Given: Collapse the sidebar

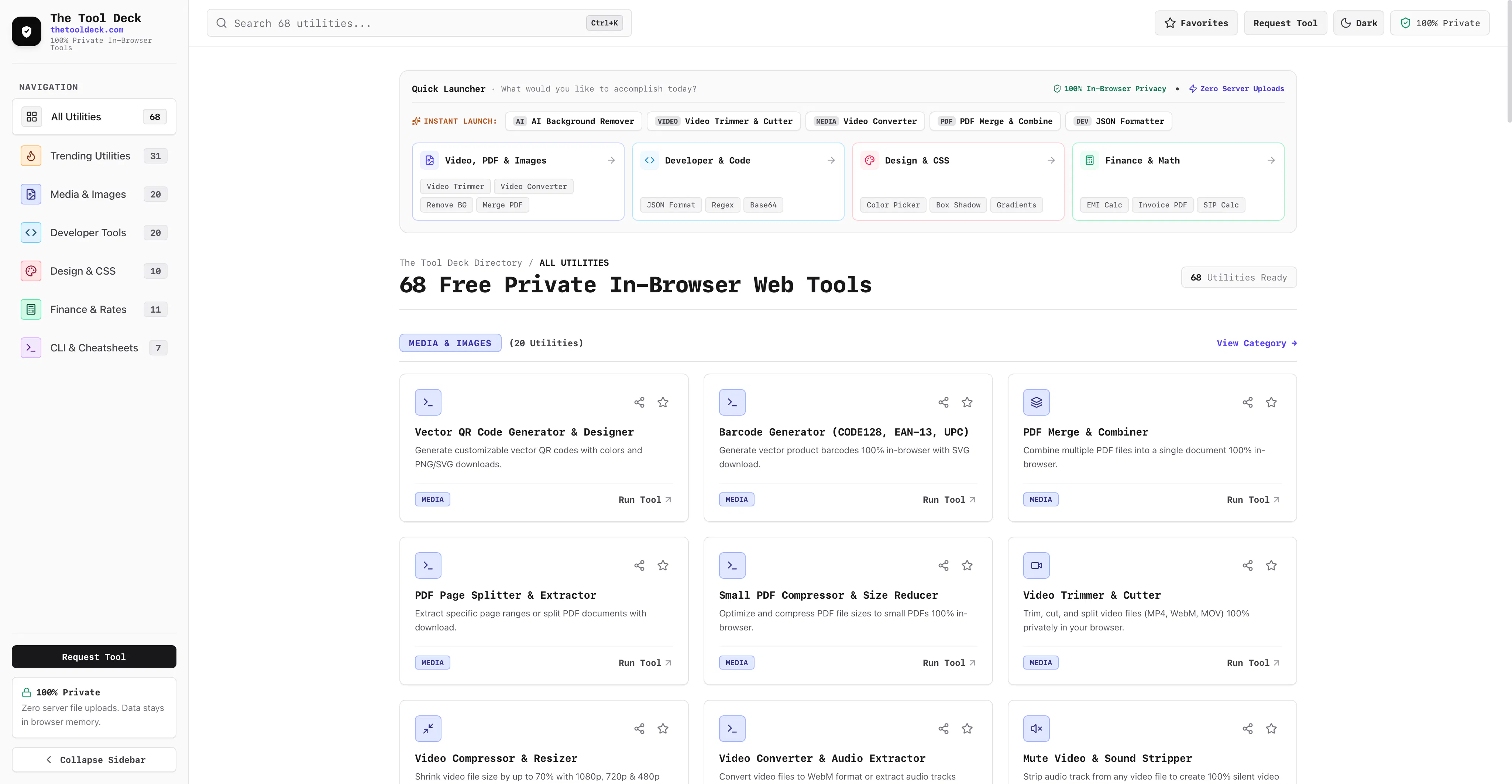Looking at the screenshot, I should click(94, 759).
